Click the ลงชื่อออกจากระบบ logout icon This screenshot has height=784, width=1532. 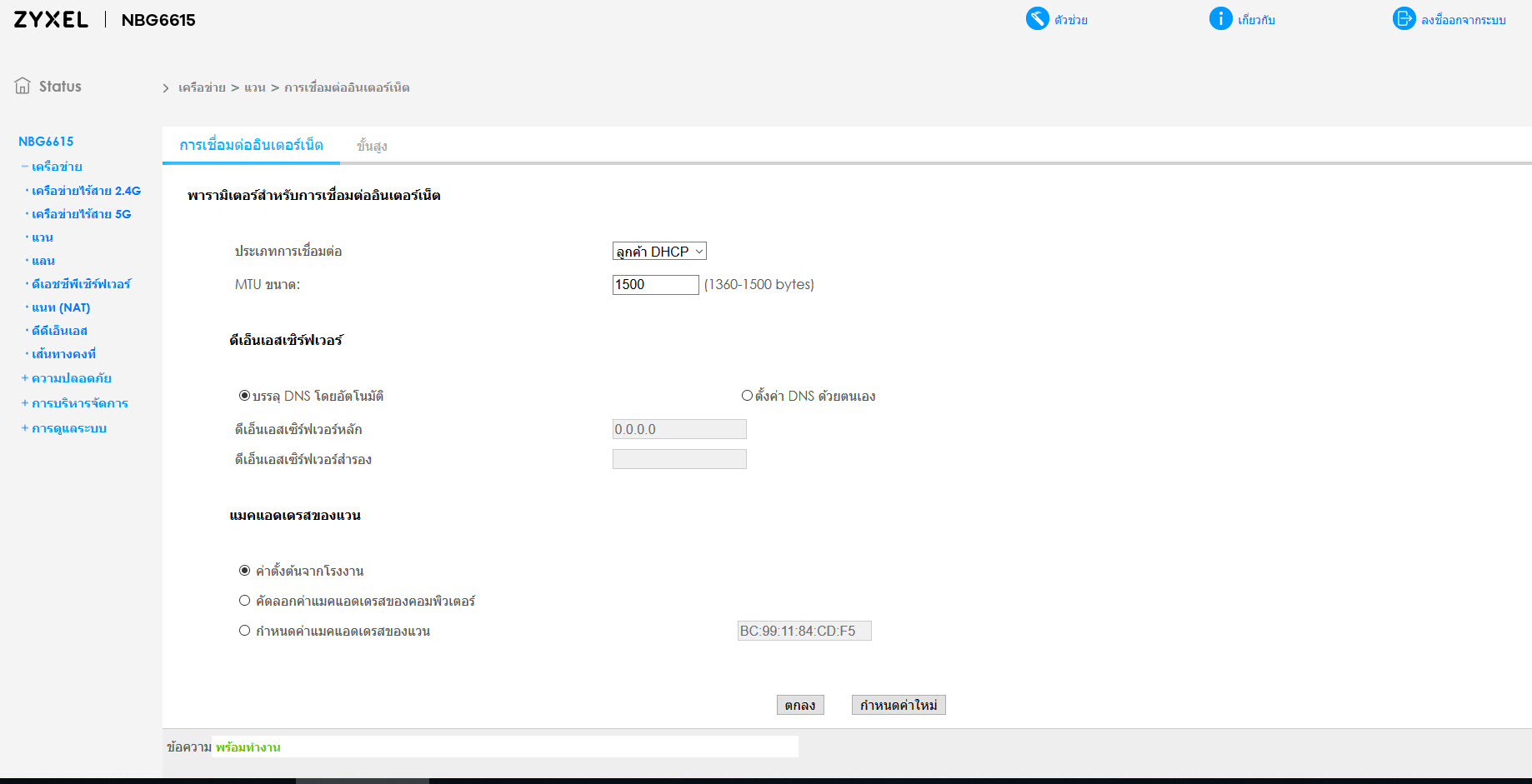(x=1404, y=18)
